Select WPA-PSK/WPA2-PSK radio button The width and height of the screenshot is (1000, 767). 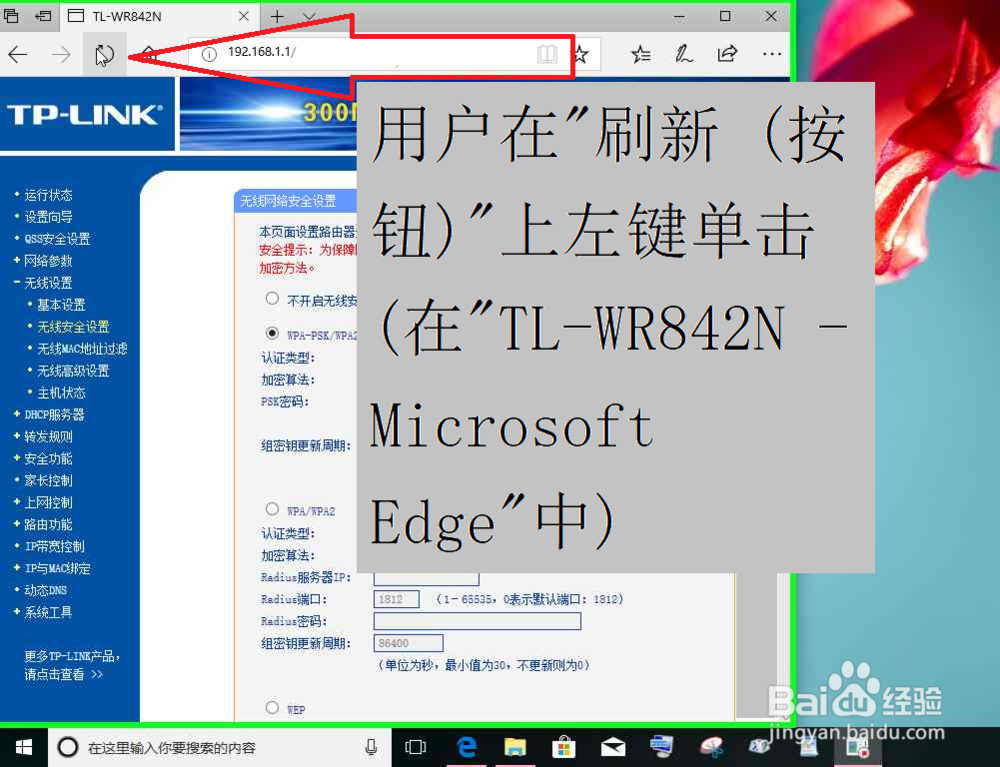click(272, 333)
